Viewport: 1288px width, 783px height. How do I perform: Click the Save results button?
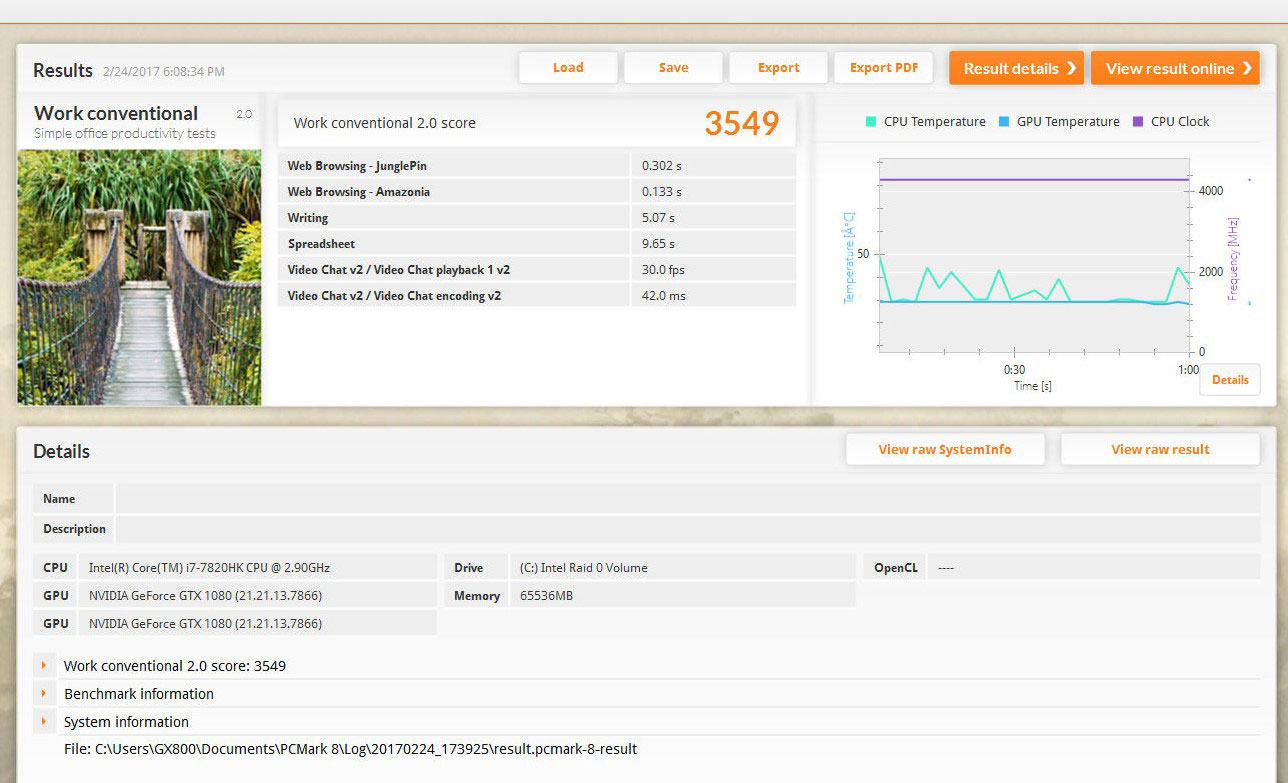[x=673, y=68]
